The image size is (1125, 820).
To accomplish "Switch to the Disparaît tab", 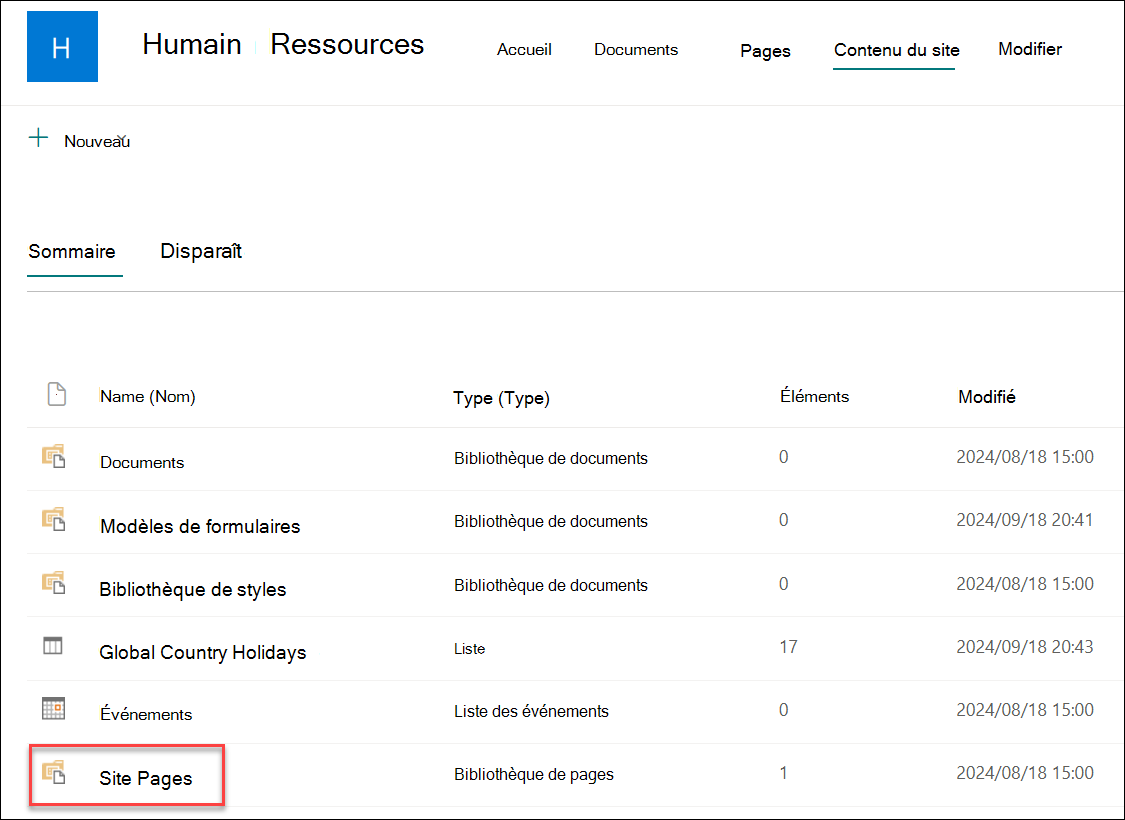I will pyautogui.click(x=201, y=251).
